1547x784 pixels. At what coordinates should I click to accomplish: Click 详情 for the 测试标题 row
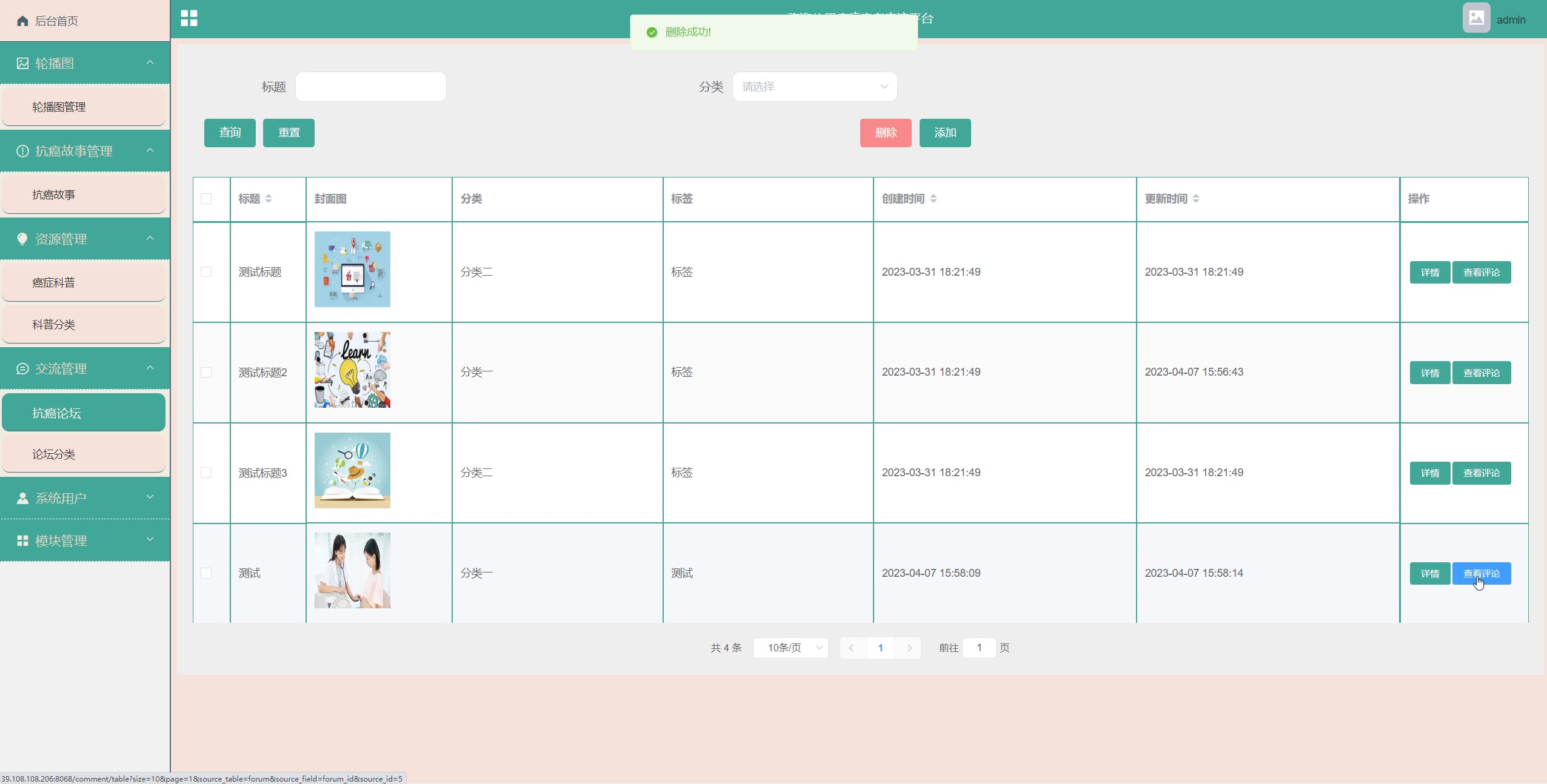click(1429, 272)
